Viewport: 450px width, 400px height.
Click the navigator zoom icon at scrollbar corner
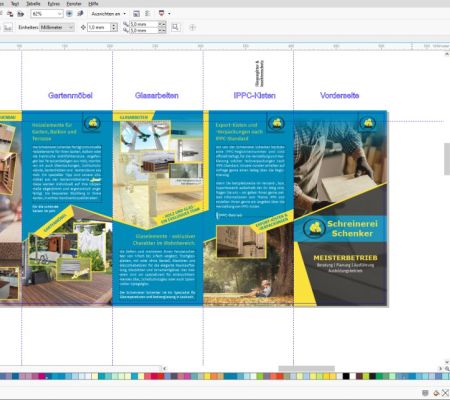[447, 368]
